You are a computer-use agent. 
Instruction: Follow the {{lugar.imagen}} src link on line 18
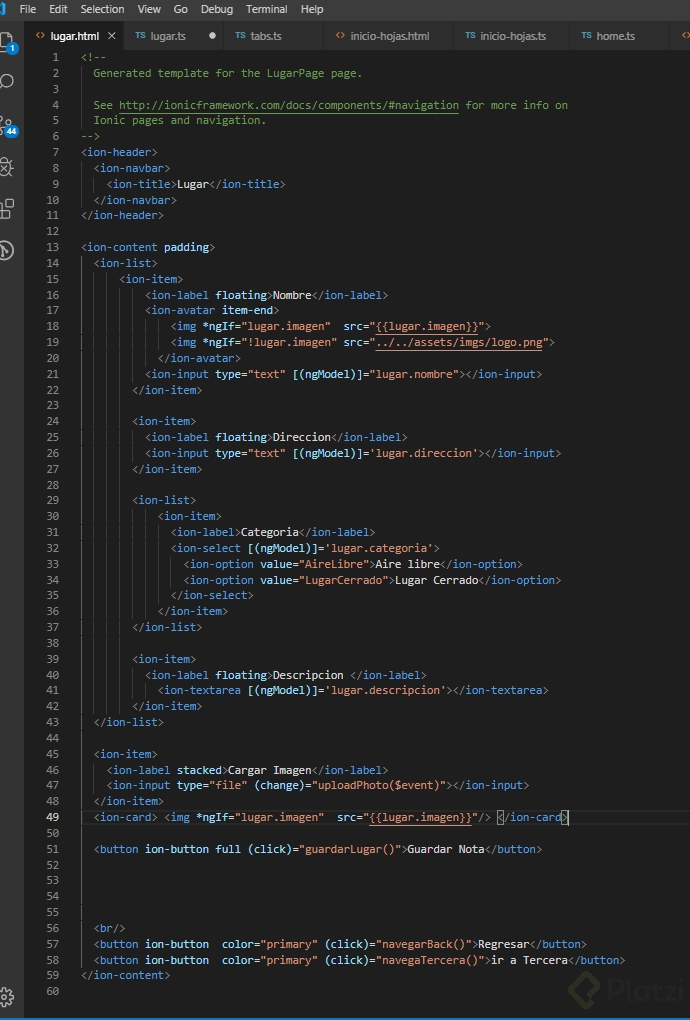tap(427, 326)
